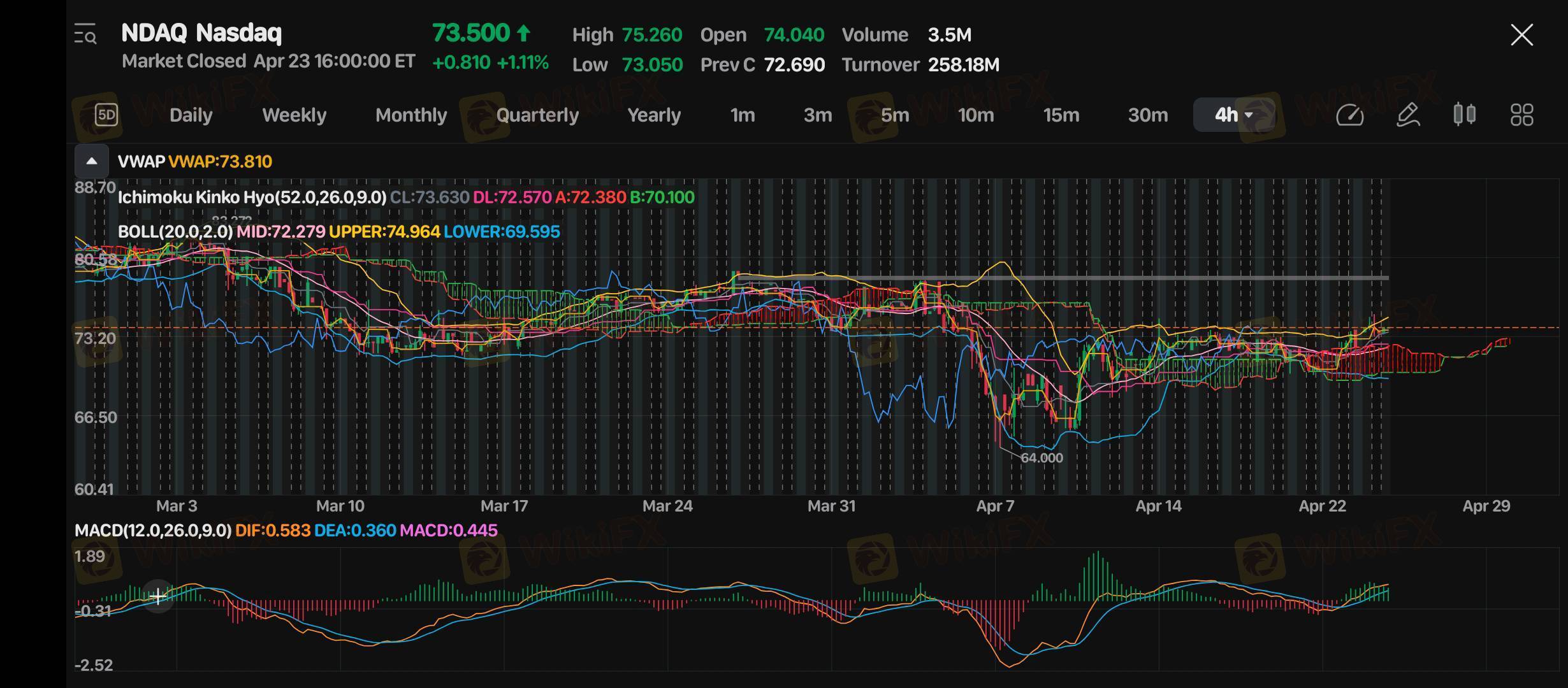Open the speedometer indicator icon
This screenshot has width=1568, height=688.
pyautogui.click(x=1349, y=115)
